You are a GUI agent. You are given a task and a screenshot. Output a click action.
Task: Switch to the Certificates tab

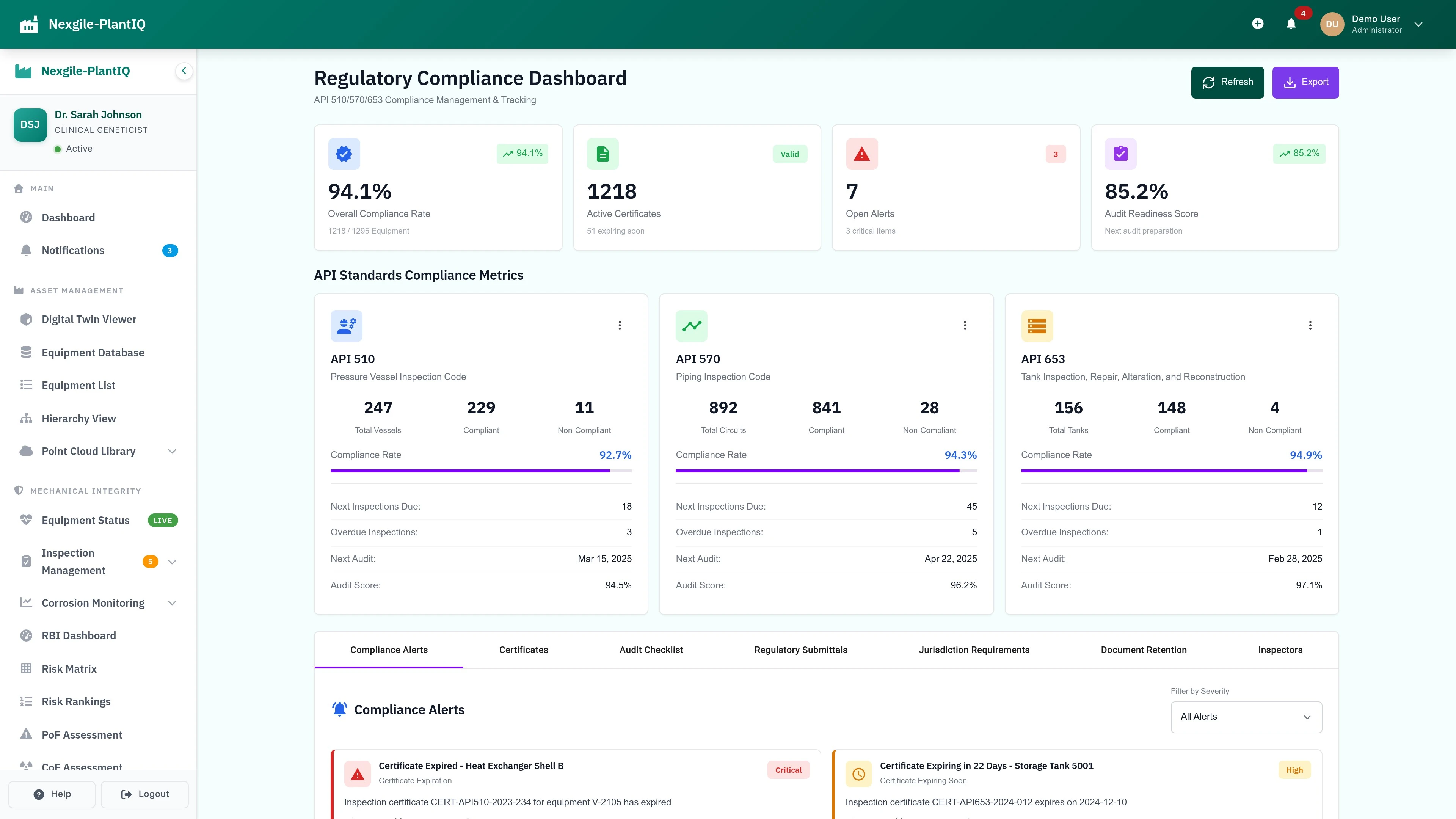[523, 650]
